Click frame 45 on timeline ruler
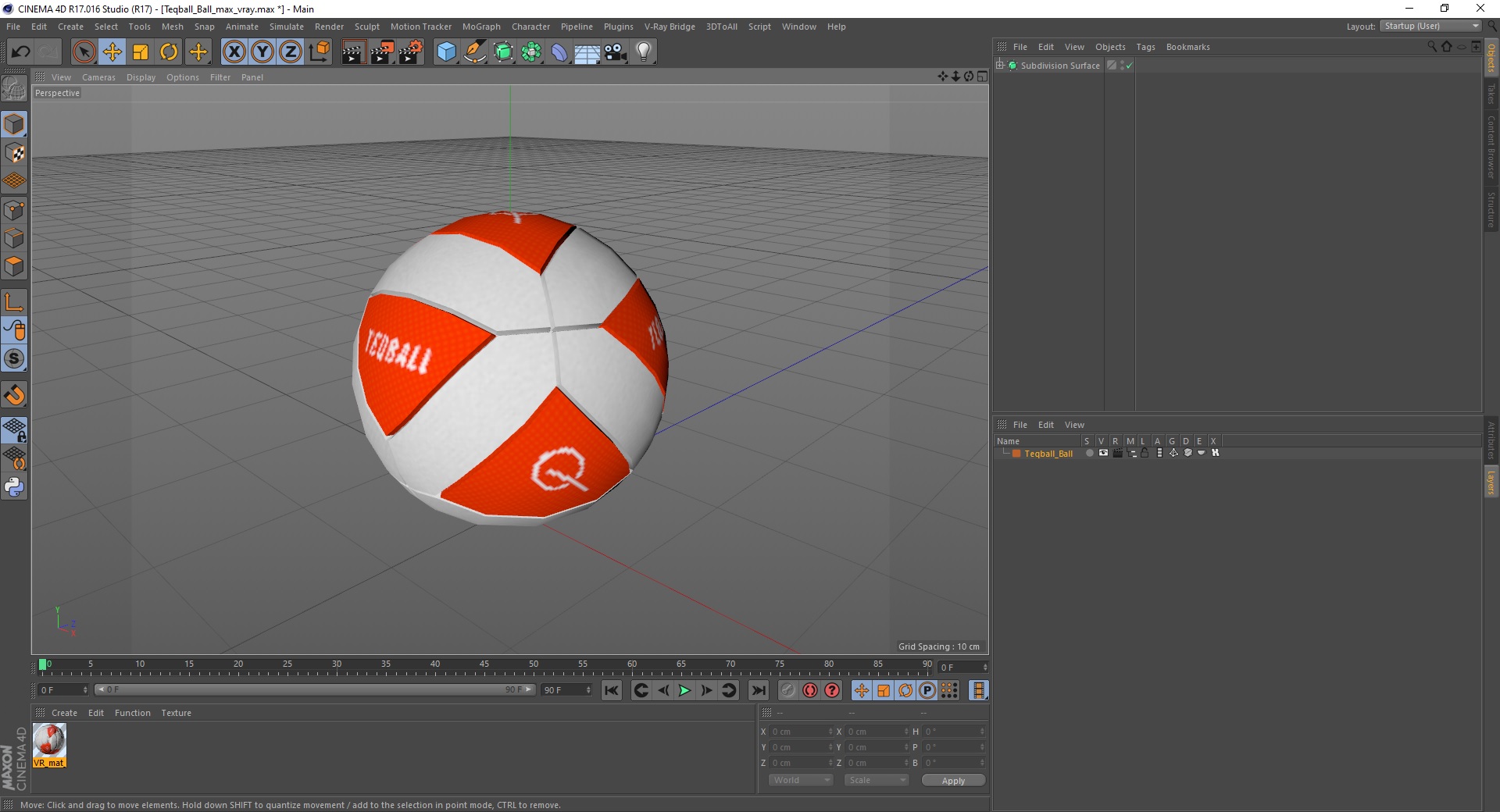1500x812 pixels. 484,664
